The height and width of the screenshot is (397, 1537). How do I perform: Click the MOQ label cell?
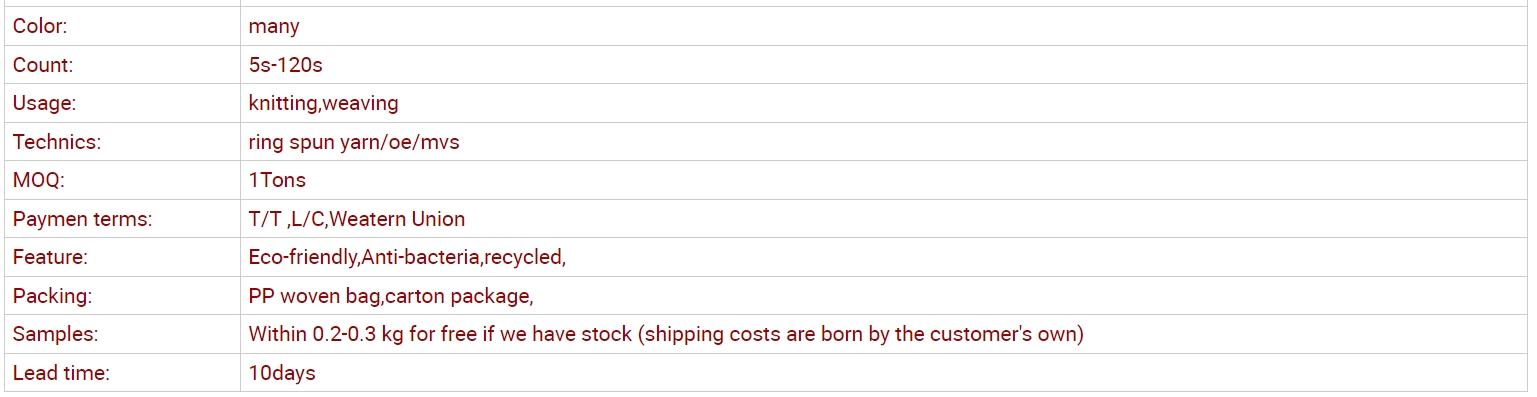coord(122,180)
